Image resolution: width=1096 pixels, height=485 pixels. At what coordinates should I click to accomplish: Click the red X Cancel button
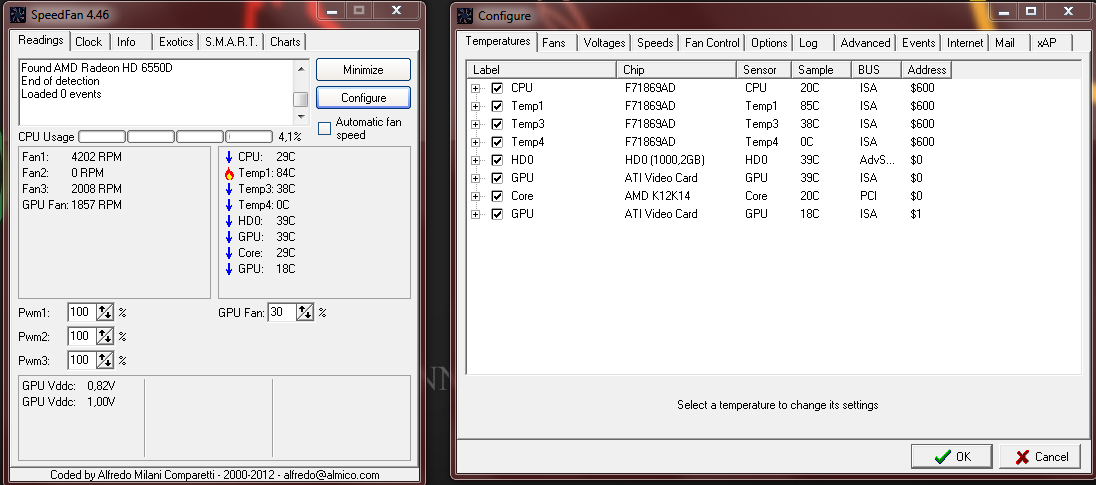(1039, 456)
